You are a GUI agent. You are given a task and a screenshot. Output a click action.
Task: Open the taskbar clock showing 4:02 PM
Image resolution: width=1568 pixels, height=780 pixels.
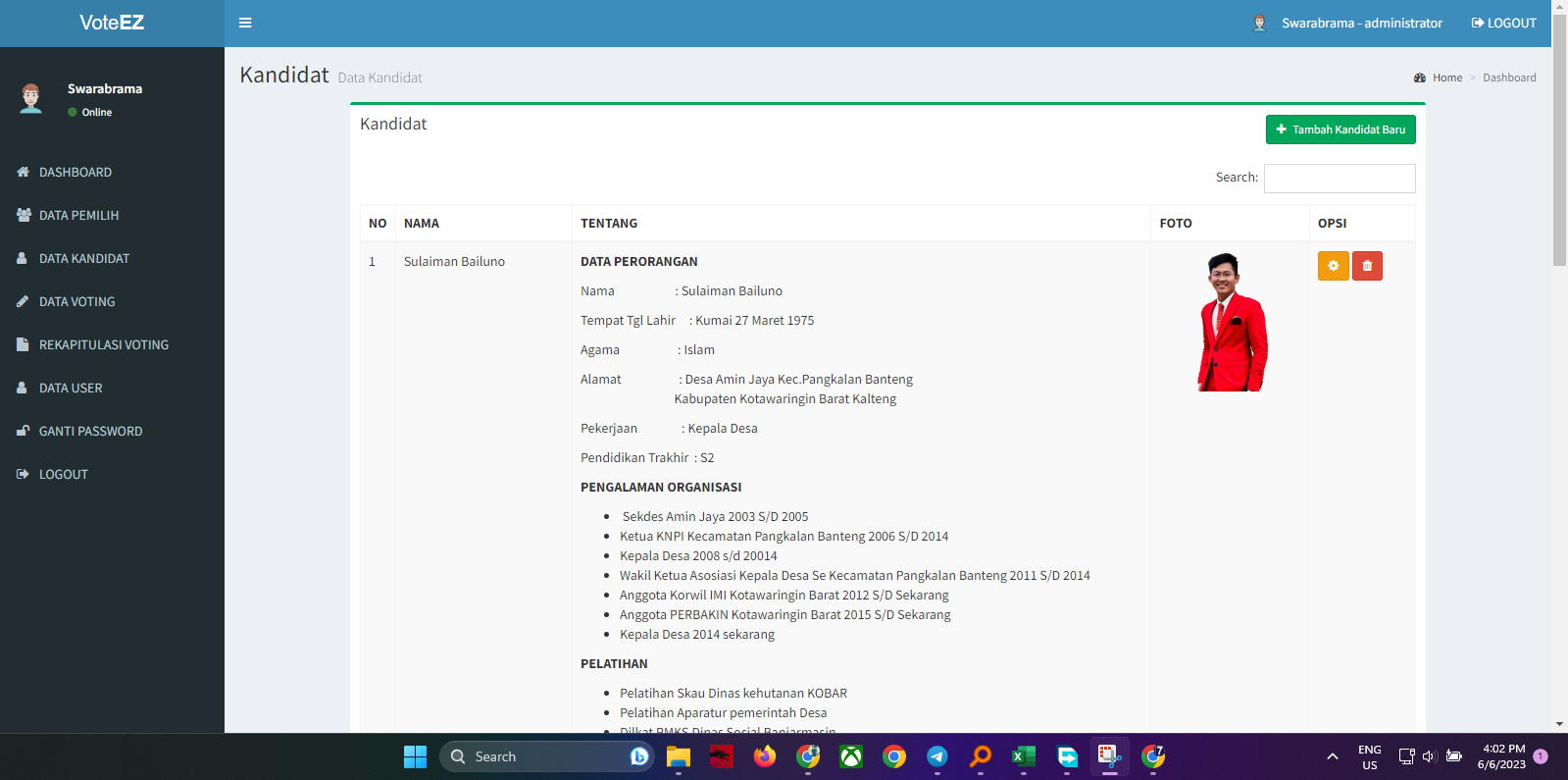point(1501,756)
